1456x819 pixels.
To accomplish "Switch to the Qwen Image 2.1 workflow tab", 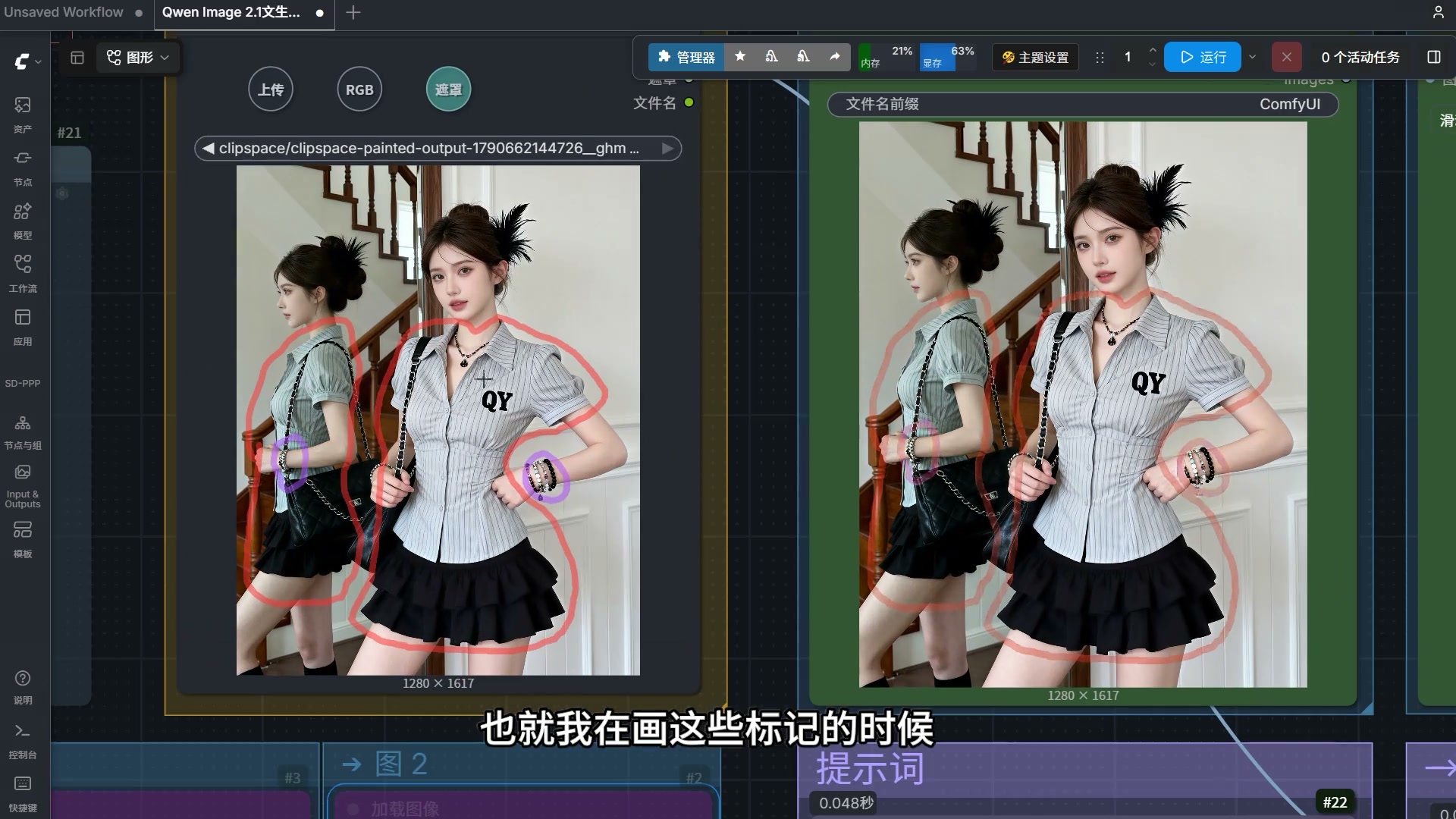I will [x=243, y=12].
